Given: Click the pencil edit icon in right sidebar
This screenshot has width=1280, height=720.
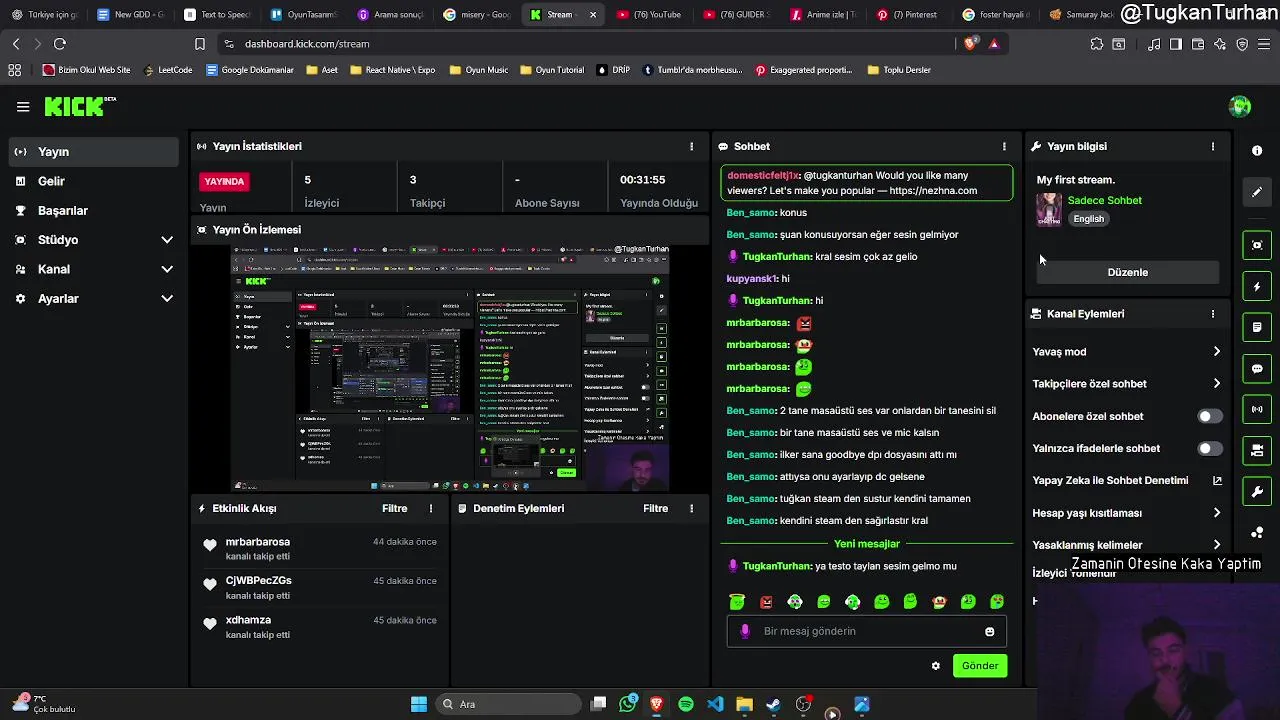Looking at the screenshot, I should point(1257,192).
